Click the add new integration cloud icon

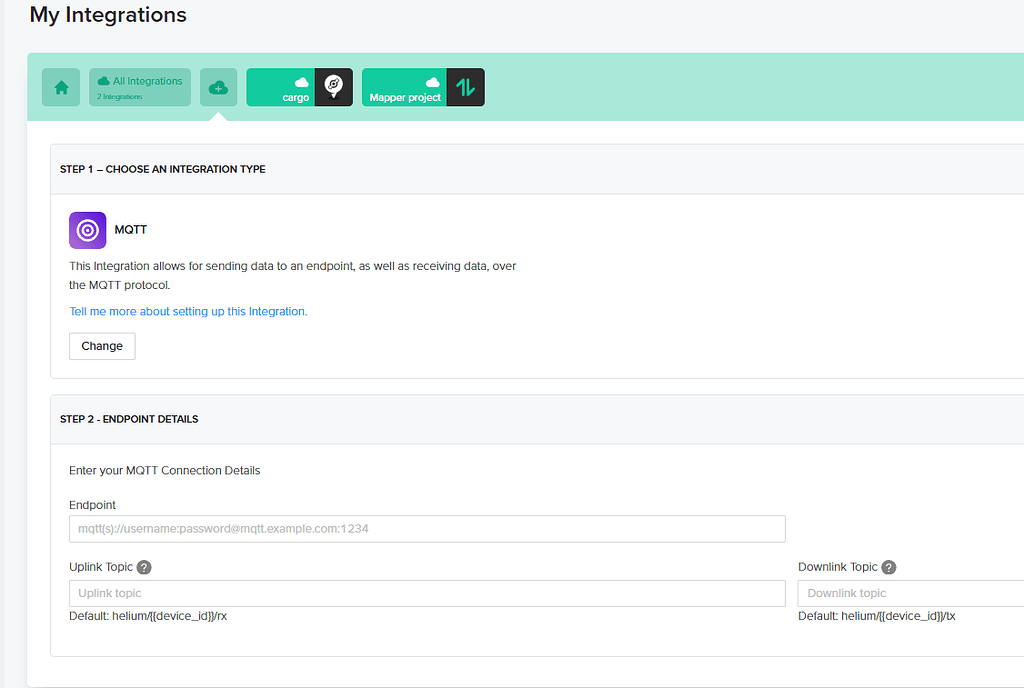point(218,87)
